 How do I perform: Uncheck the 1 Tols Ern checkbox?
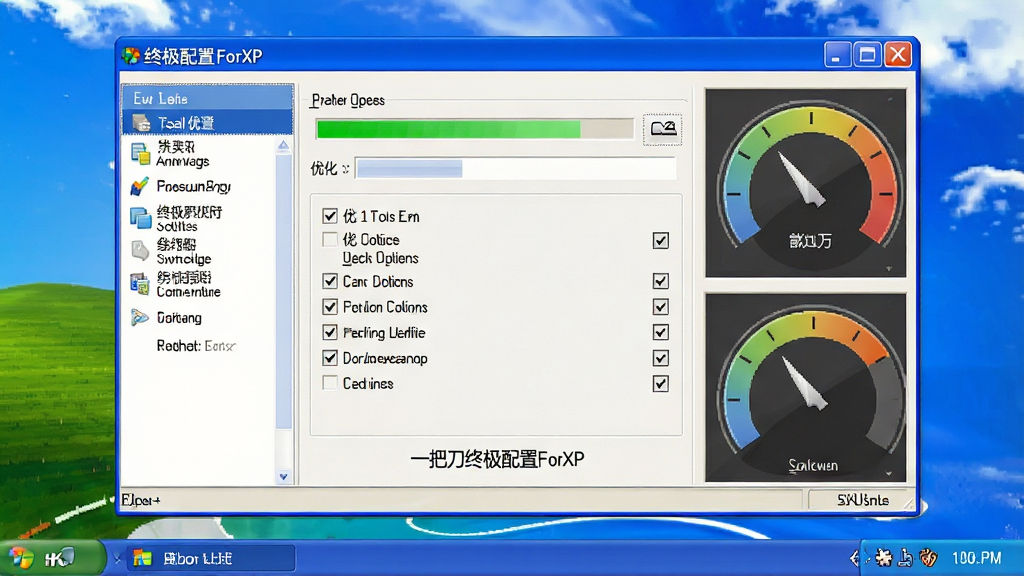click(x=330, y=216)
